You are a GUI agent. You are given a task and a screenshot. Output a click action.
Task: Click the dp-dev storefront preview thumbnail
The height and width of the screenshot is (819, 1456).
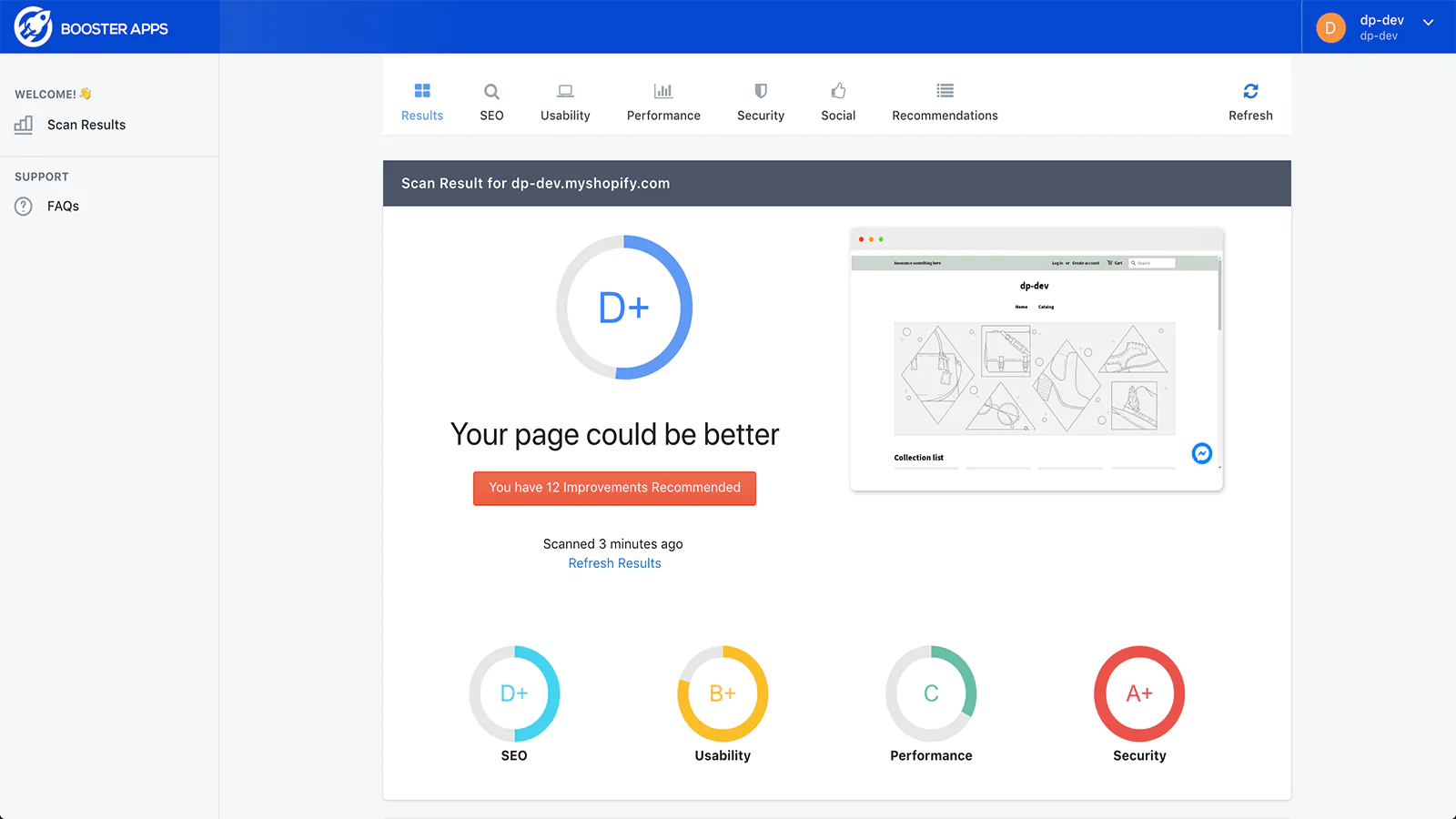coord(1035,364)
